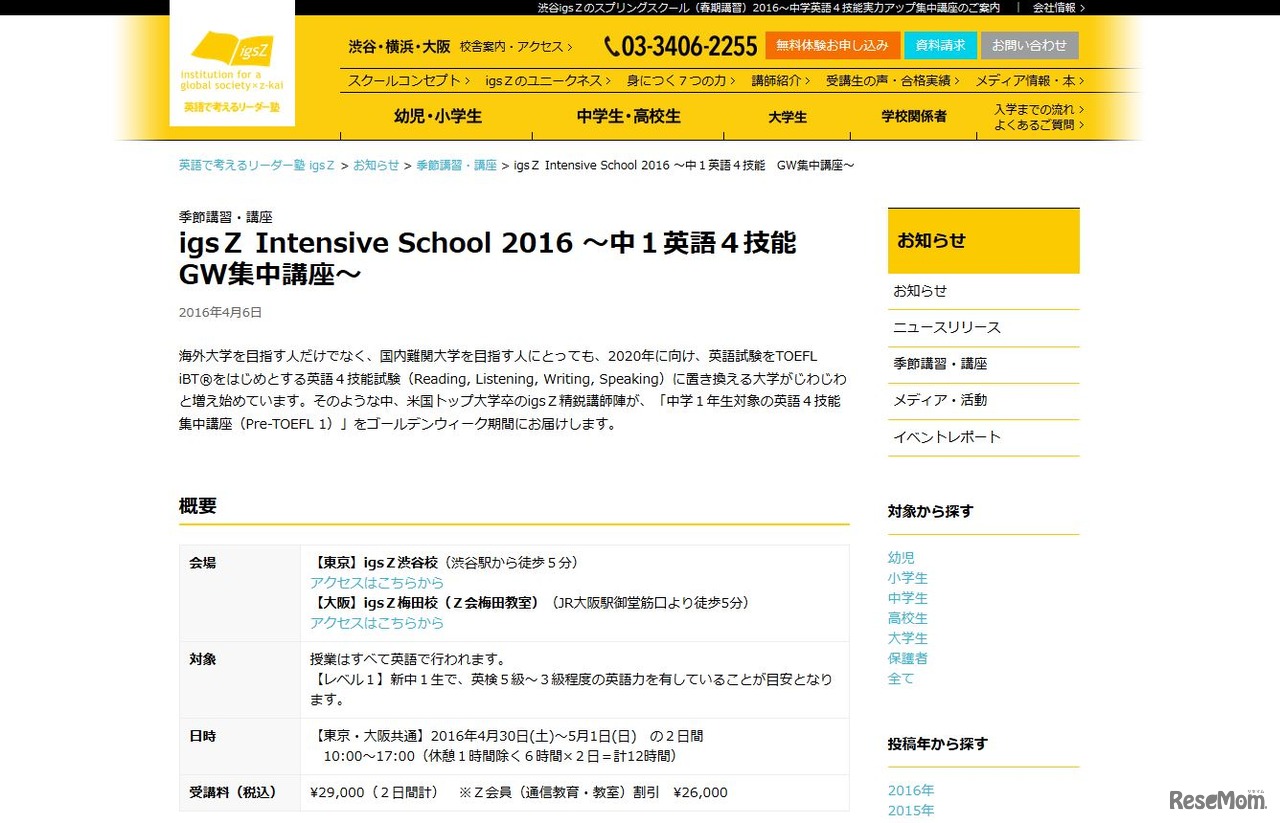This screenshot has height=823, width=1280.
Task: Click the yellow お知らせ sidebar header
Action: click(984, 241)
